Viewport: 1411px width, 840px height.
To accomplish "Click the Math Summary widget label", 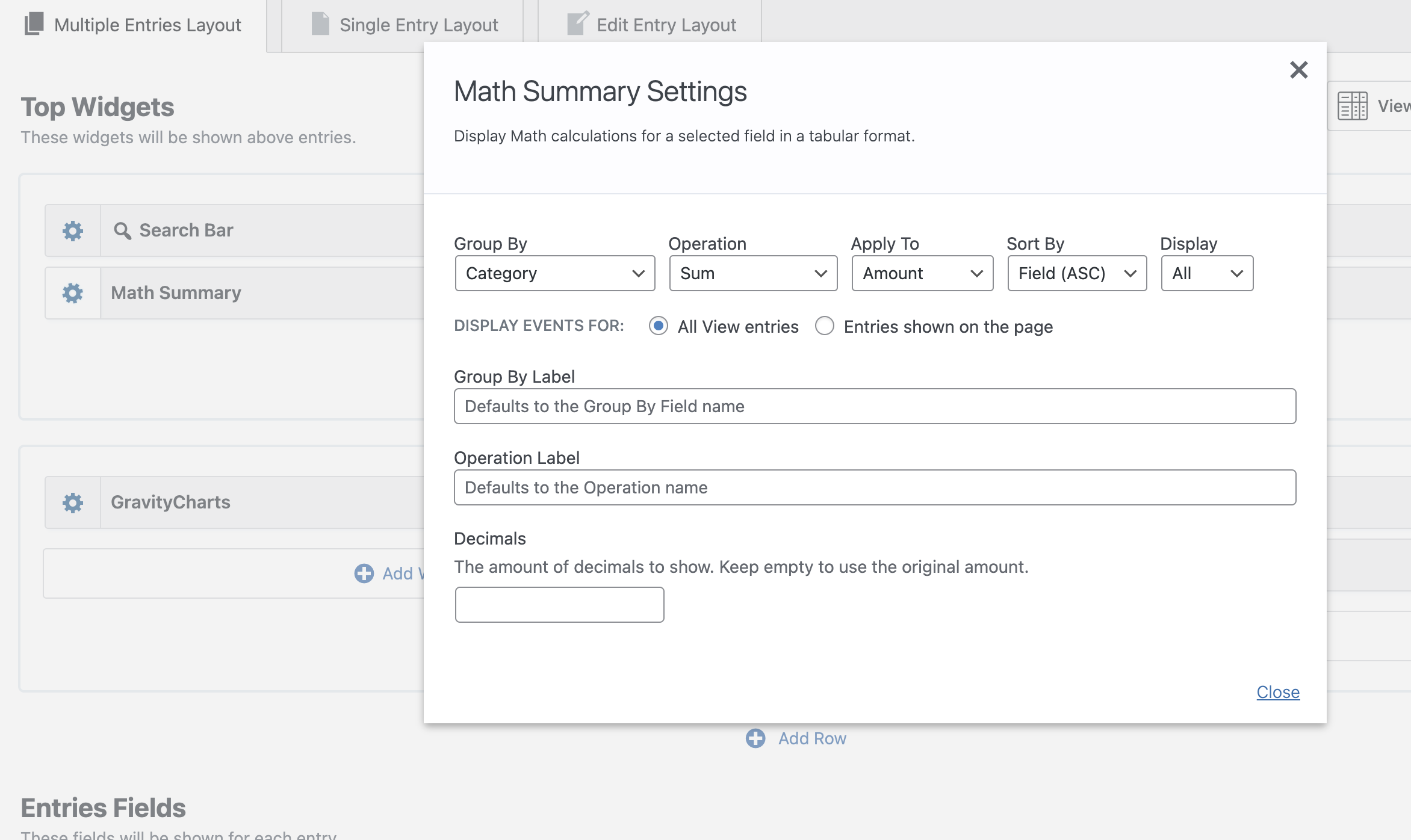I will tap(176, 293).
